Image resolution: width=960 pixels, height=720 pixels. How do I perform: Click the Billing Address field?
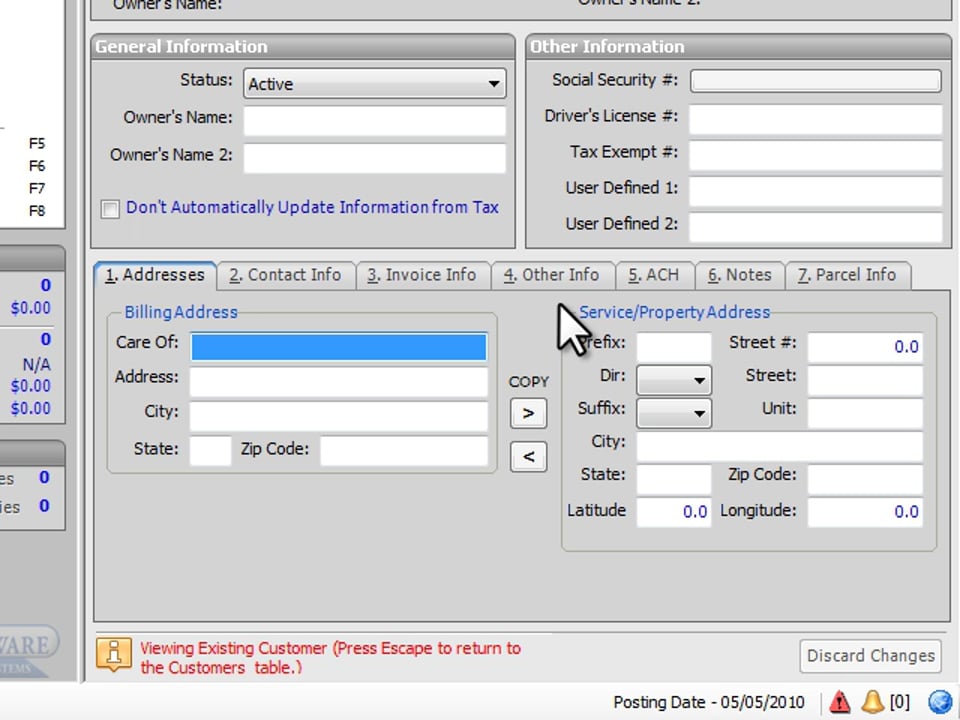[x=339, y=381]
